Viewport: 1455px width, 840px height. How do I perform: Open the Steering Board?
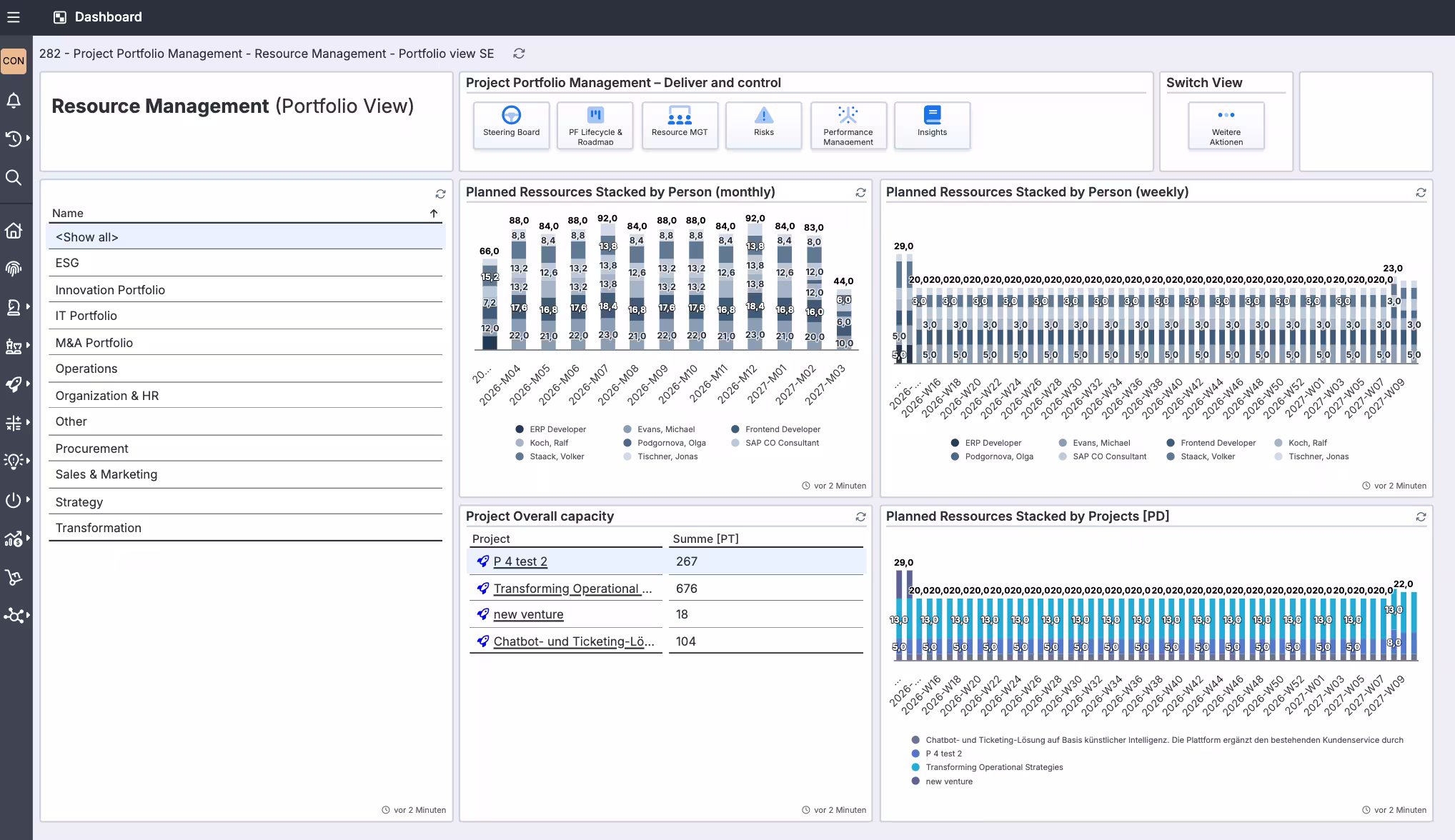[511, 126]
